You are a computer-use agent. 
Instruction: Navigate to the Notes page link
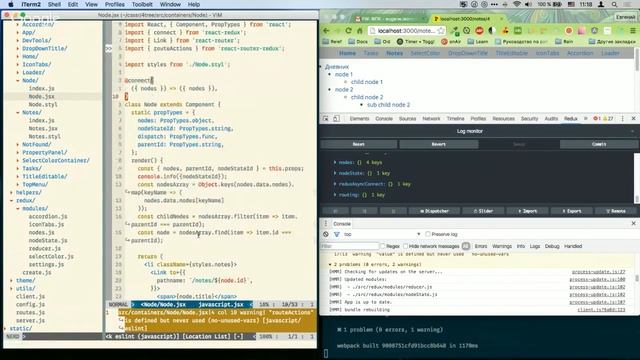click(x=394, y=53)
